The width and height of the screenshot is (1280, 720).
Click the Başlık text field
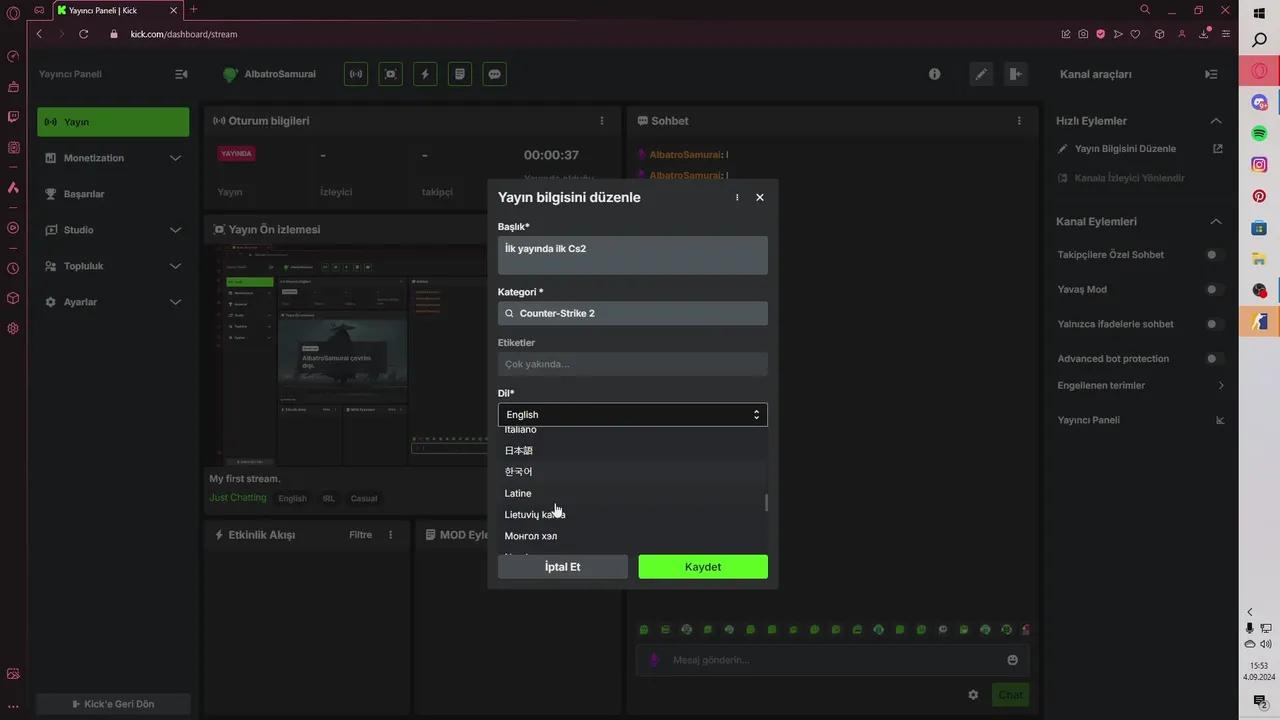click(x=633, y=255)
